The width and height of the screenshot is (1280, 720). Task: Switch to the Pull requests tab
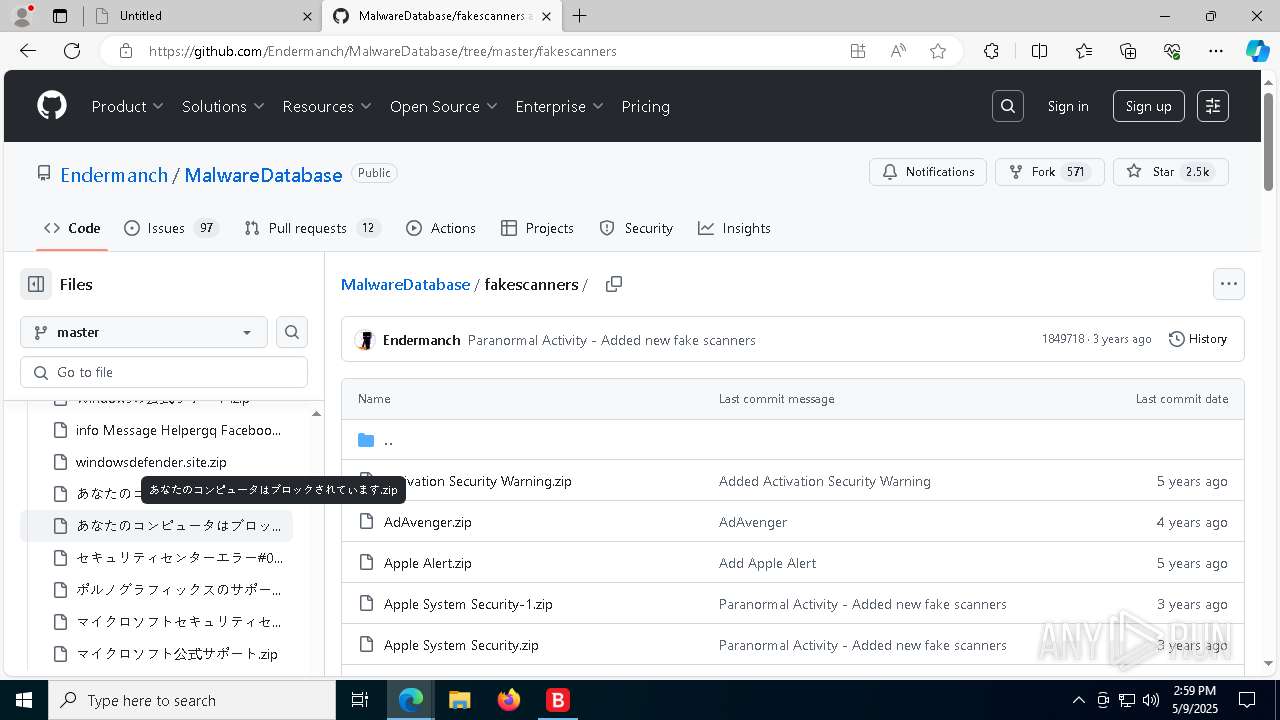(313, 228)
